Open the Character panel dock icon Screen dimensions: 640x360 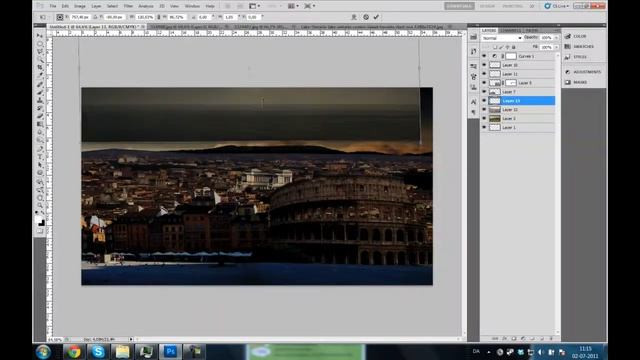[473, 102]
